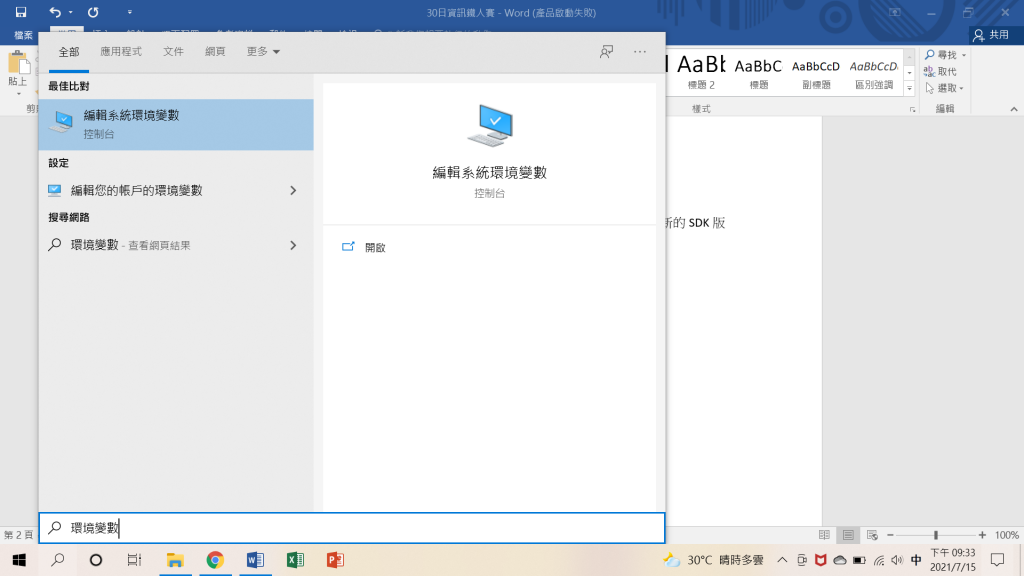Apply the 標題 style
Viewport: 1024px width, 576px height.
pyautogui.click(x=758, y=72)
